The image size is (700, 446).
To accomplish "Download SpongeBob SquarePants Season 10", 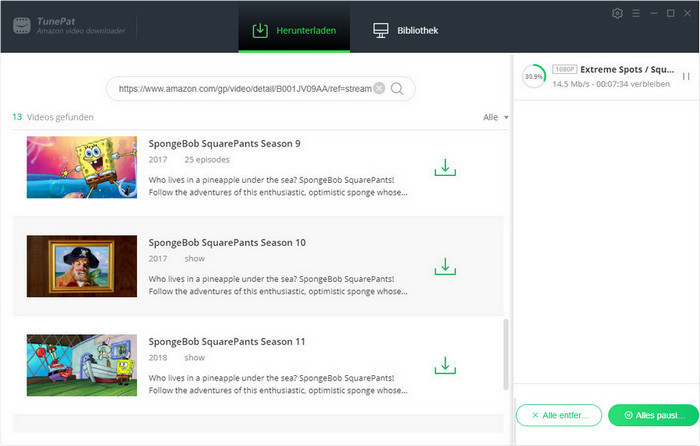I will [x=445, y=267].
